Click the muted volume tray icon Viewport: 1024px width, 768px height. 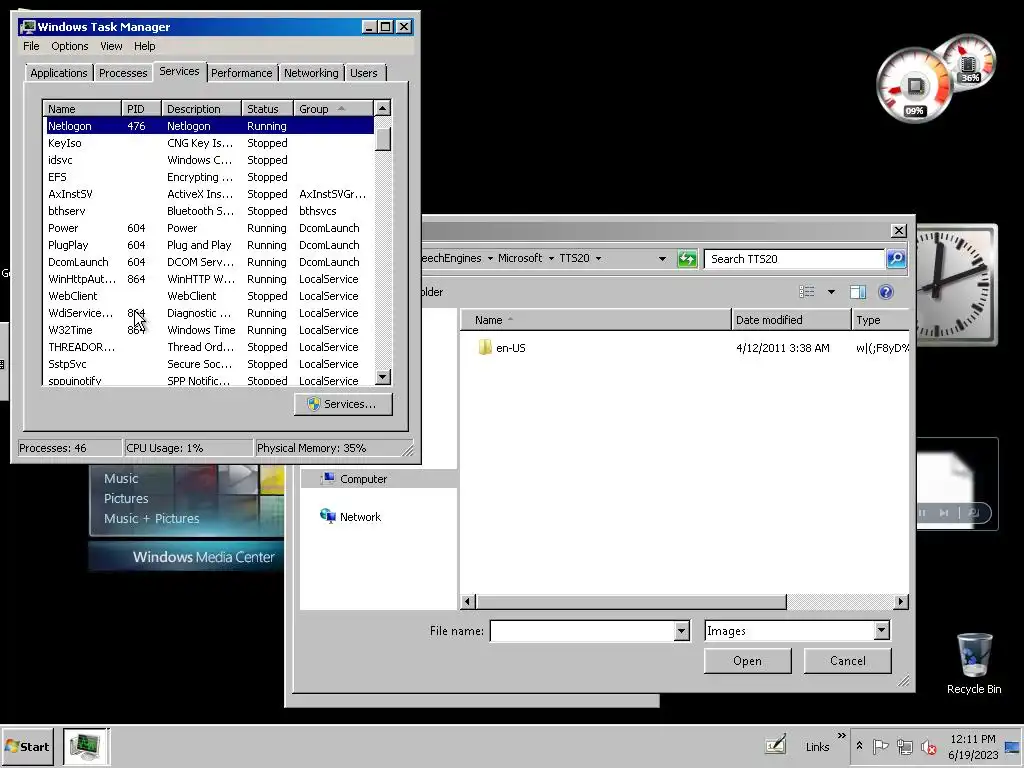pos(928,746)
